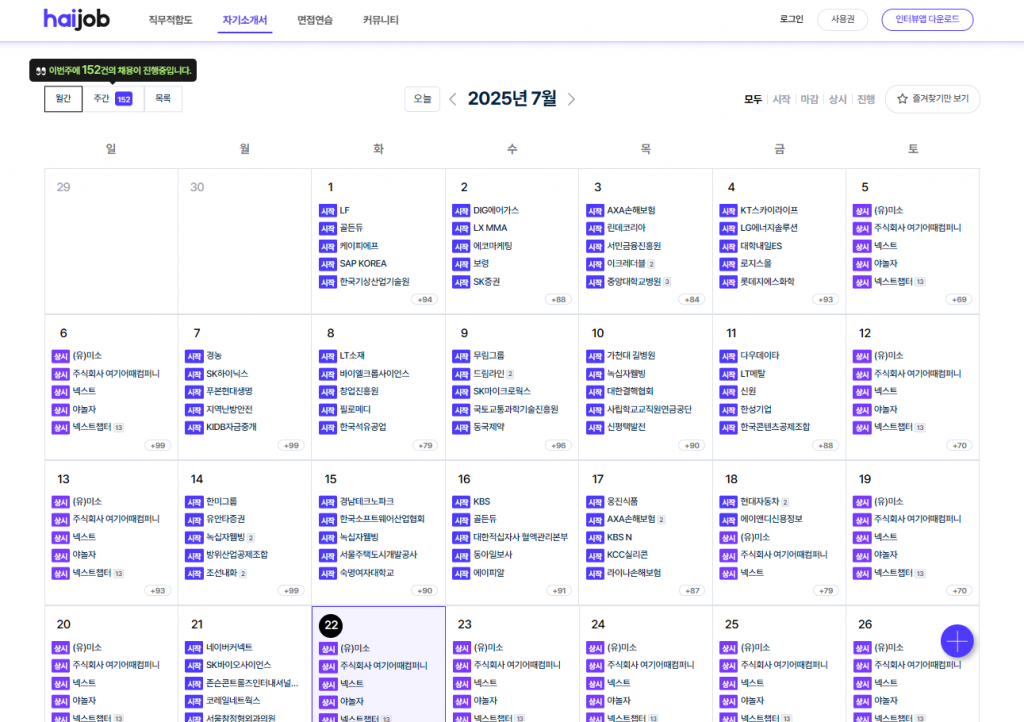1024x722 pixels.
Task: Switch to the 월간 view tab
Action: pyautogui.click(x=63, y=99)
